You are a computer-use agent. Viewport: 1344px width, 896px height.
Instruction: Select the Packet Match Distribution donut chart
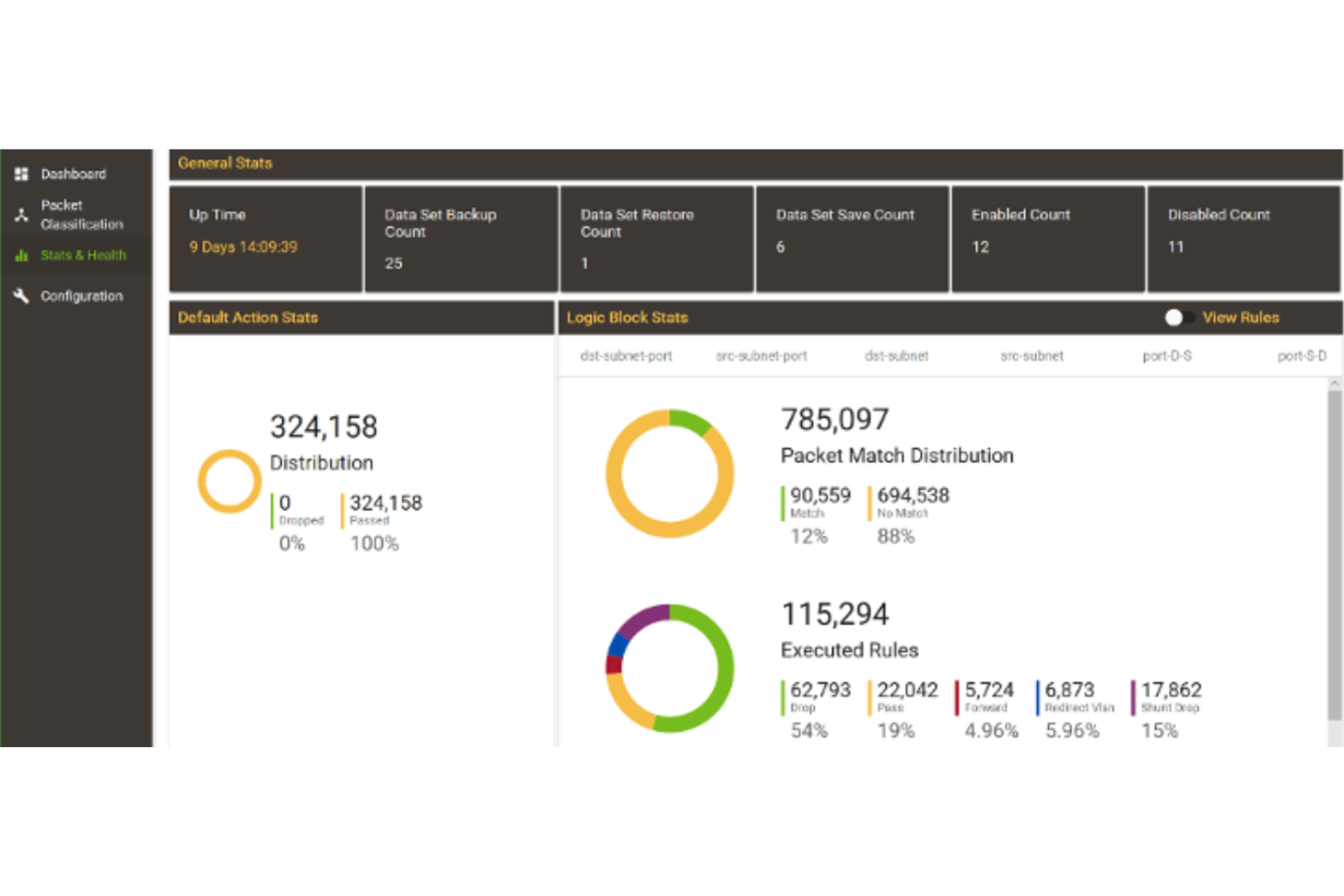pyautogui.click(x=670, y=473)
